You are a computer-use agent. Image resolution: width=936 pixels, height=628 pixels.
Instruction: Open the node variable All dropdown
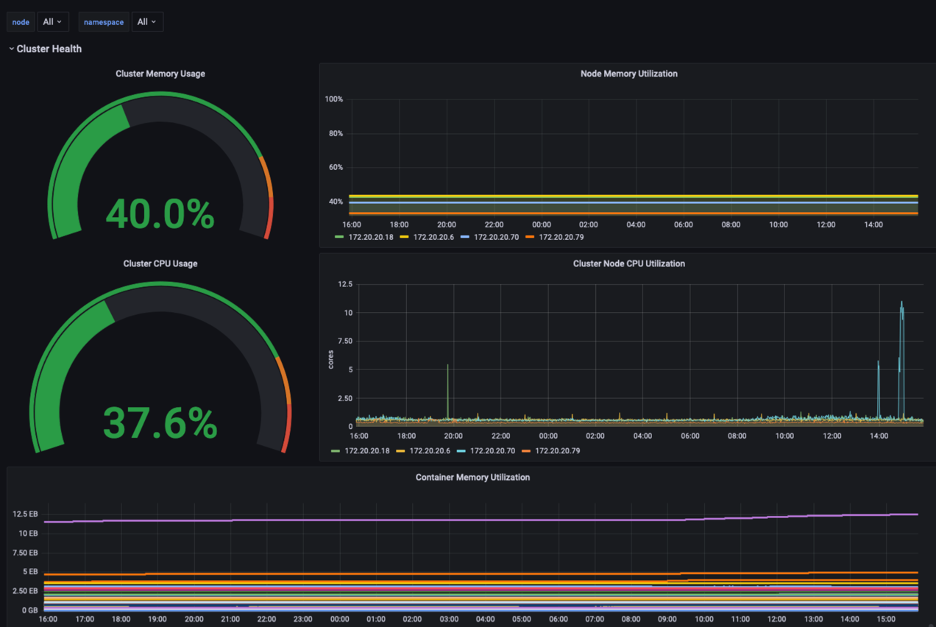click(53, 22)
